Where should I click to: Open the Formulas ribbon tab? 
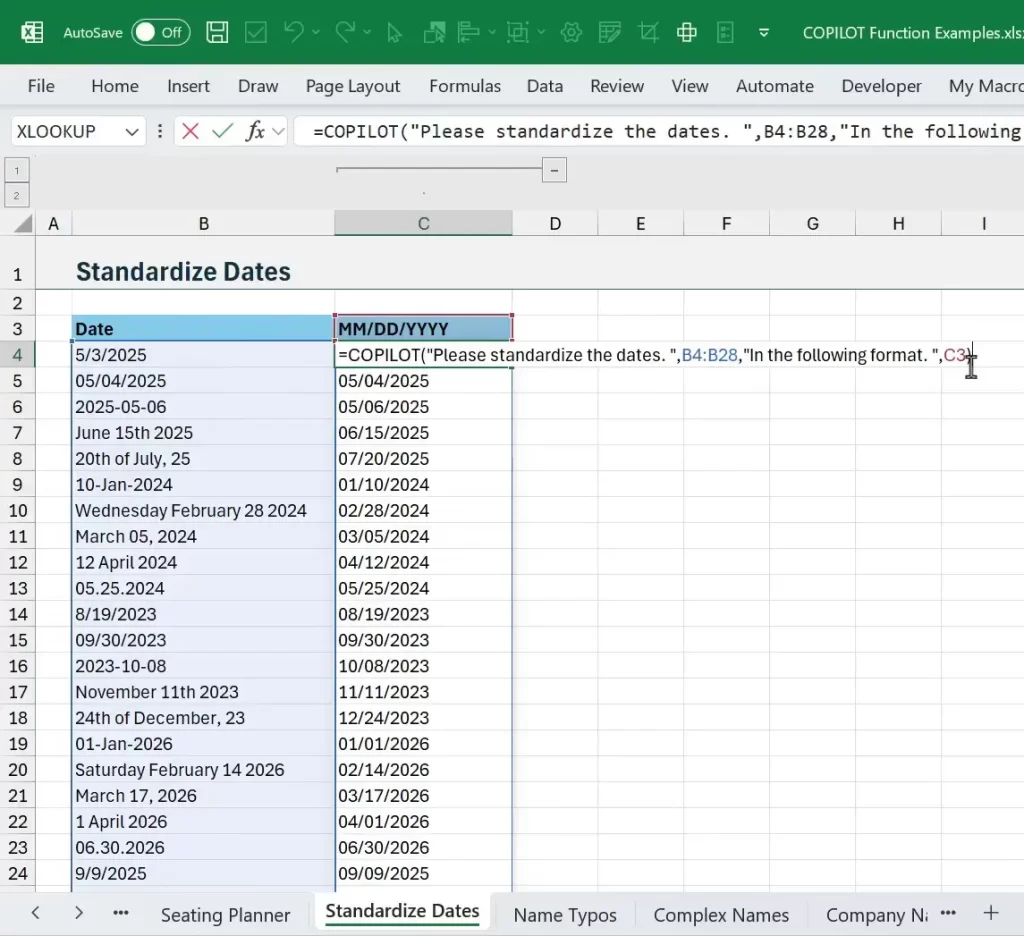(465, 86)
